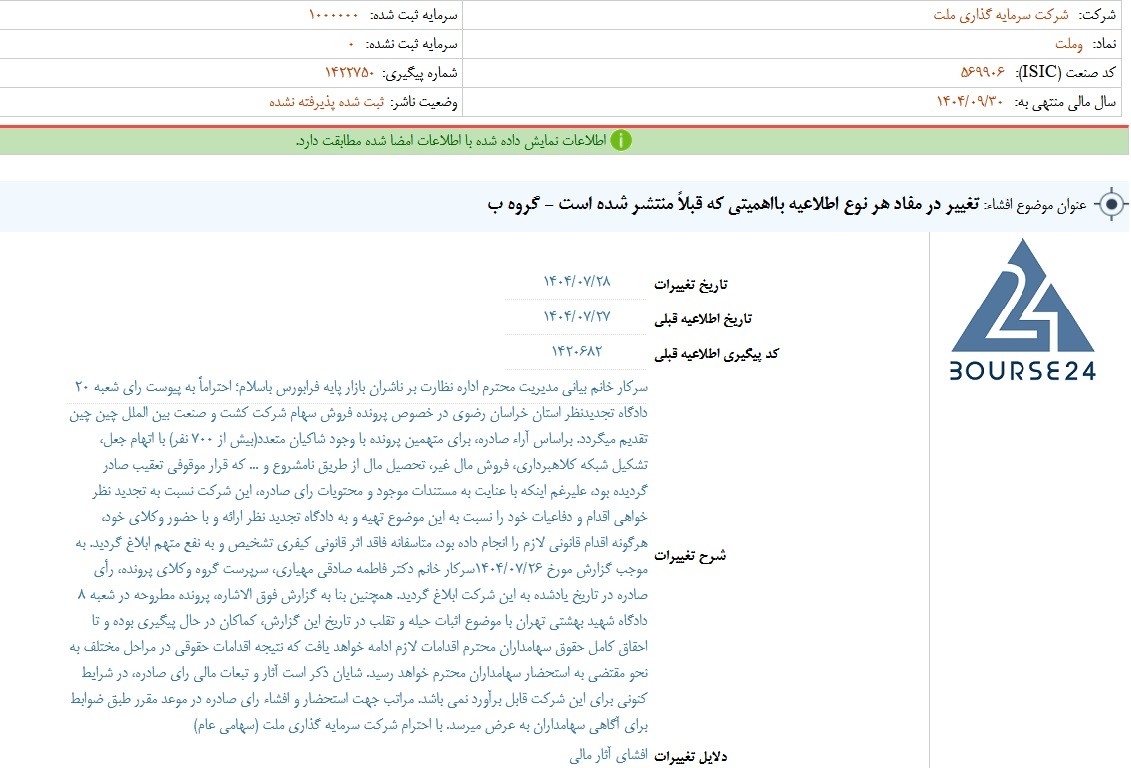1131x768 pixels.
Task: Select the ISIC industry code 569906
Action: tap(982, 72)
